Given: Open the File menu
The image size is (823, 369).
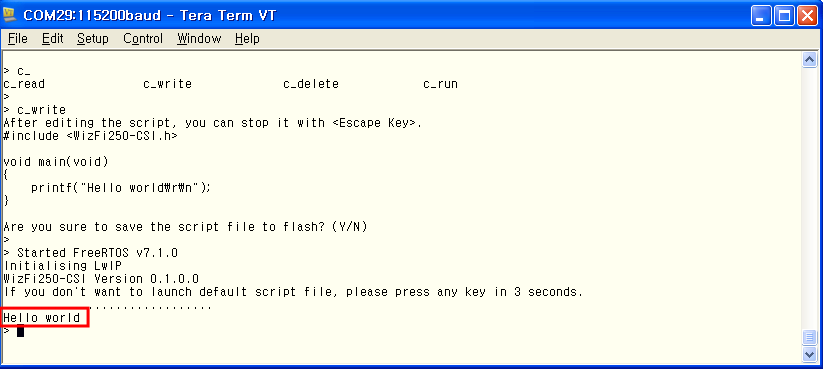Looking at the screenshot, I should (x=17, y=39).
